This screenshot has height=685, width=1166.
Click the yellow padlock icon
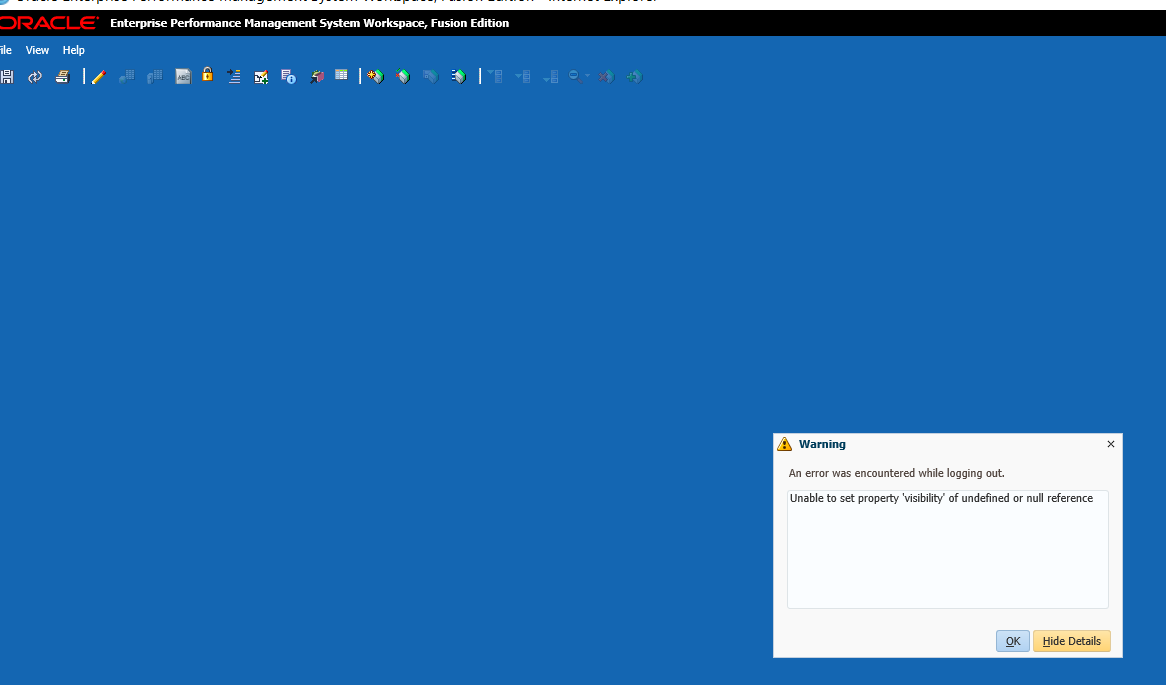(207, 74)
